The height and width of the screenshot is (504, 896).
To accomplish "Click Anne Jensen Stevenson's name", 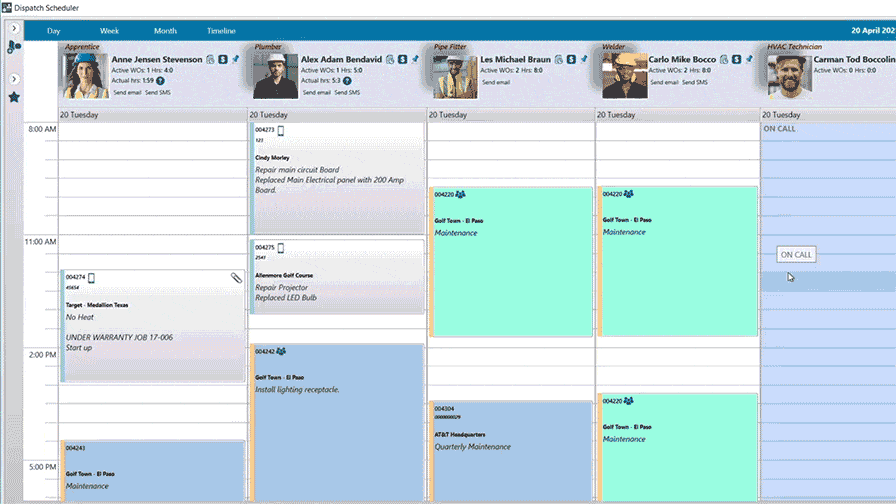I will click(157, 59).
